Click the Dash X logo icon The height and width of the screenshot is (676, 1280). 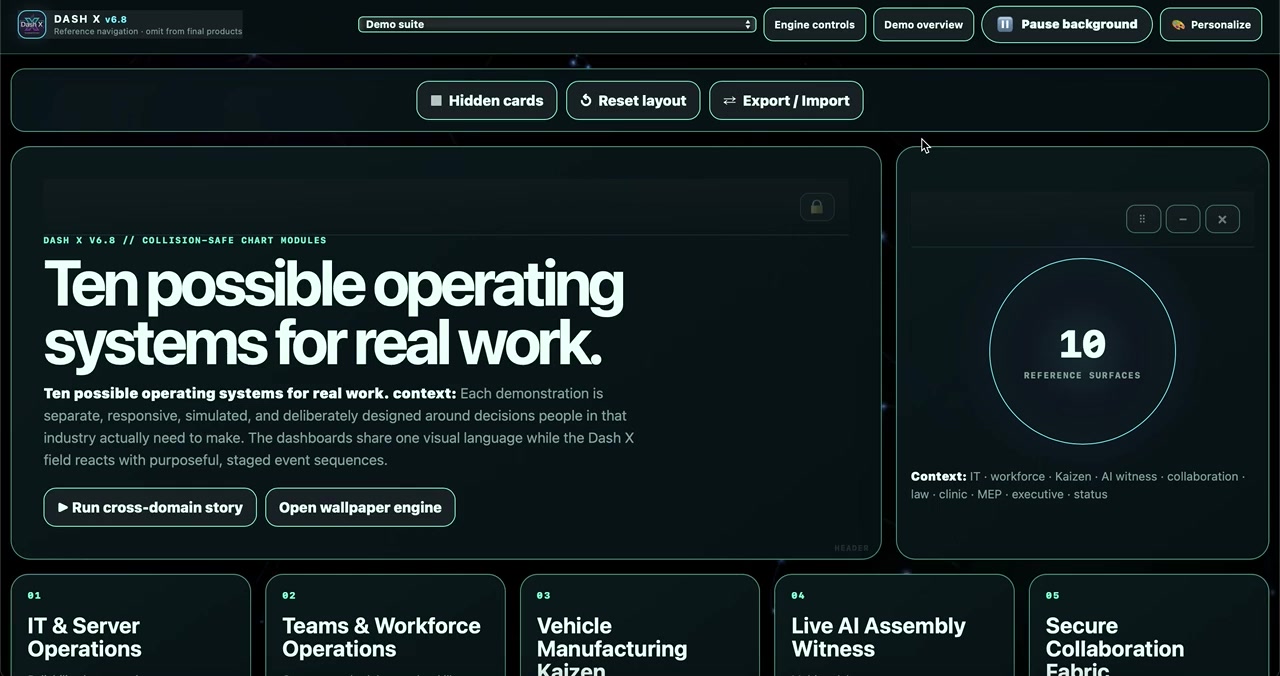(x=32, y=24)
